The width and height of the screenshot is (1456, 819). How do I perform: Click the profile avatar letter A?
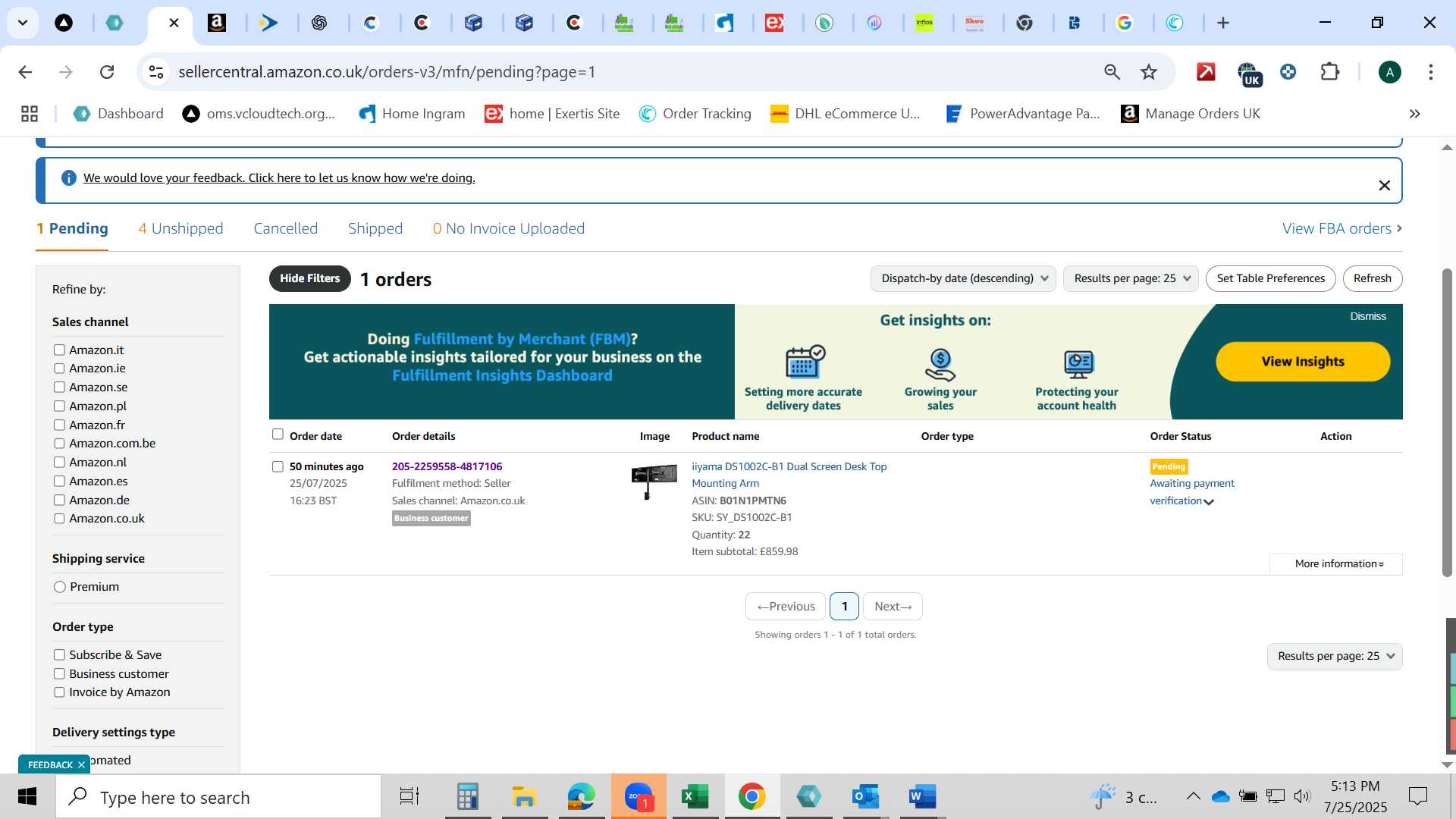pos(1389,72)
